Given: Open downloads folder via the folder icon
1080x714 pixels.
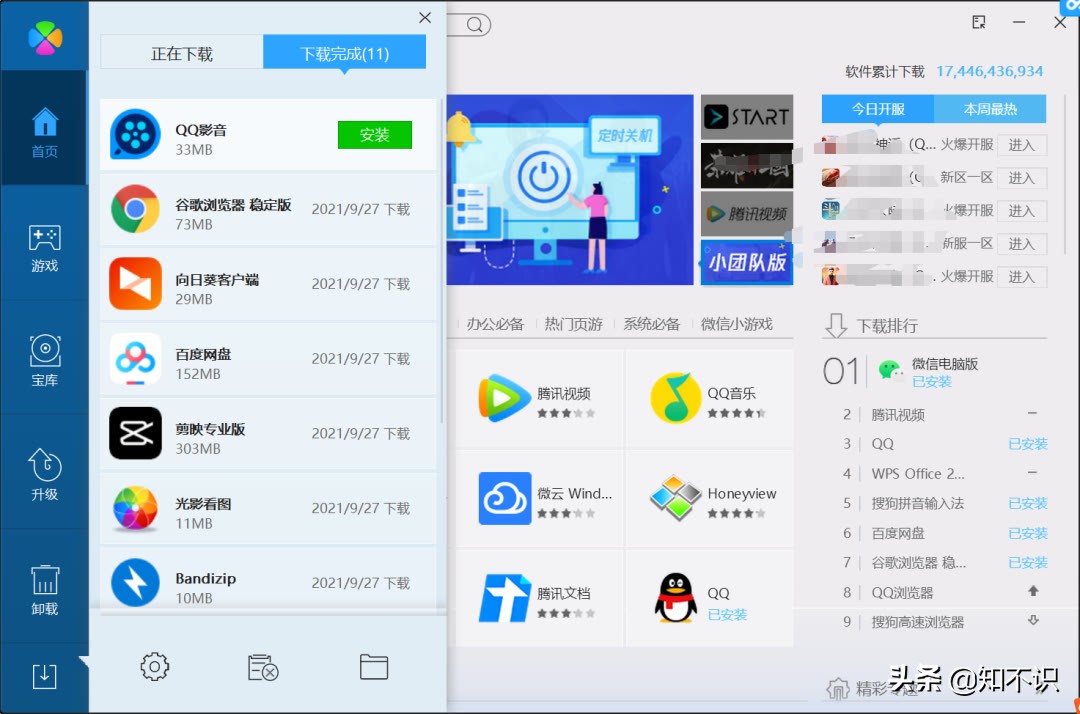Looking at the screenshot, I should (373, 666).
